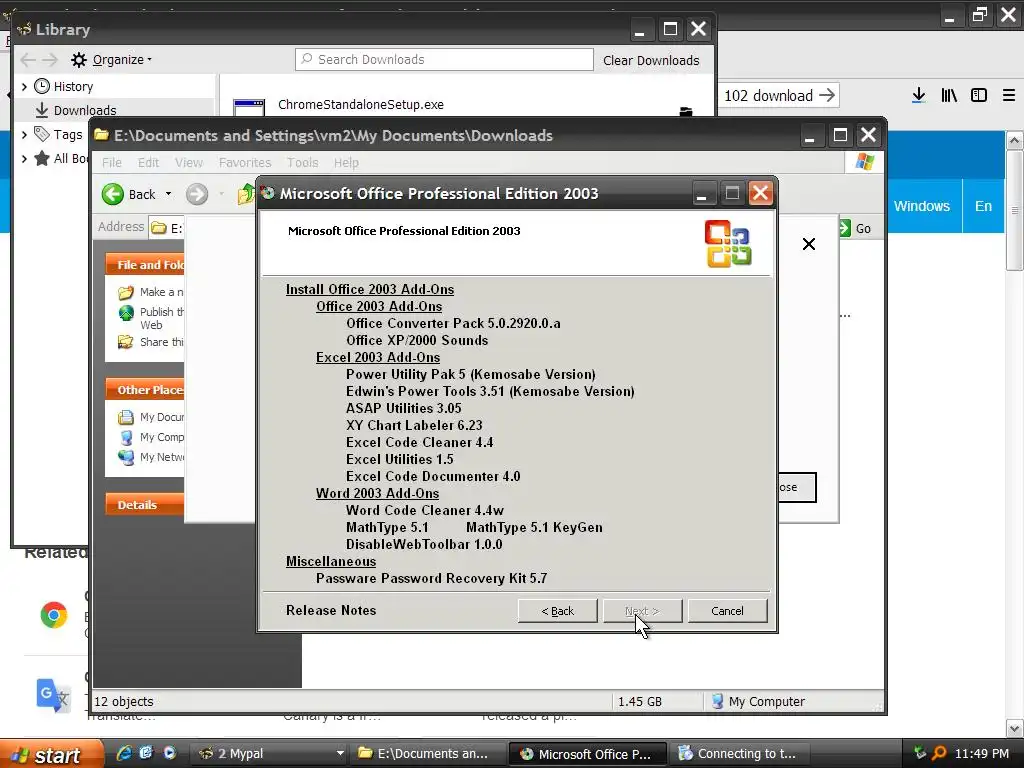Click Share this folder icon

[125, 342]
